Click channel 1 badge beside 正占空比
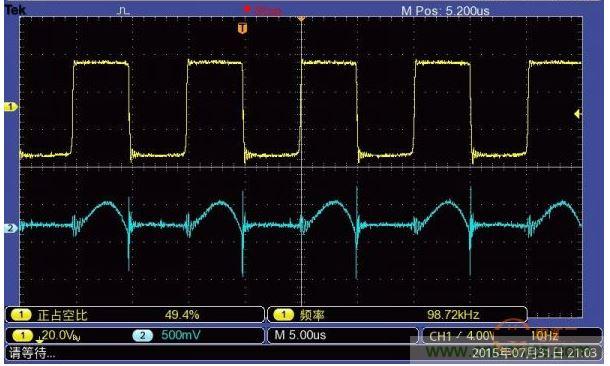The width and height of the screenshot is (610, 366). click(x=21, y=315)
